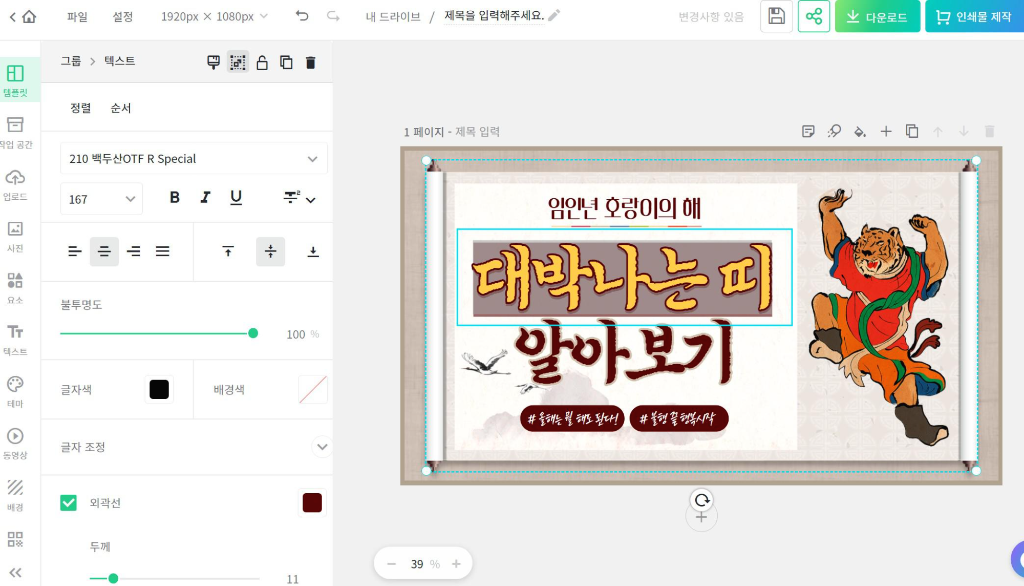
Task: Open the black 글자색 color swatch
Action: 159,389
